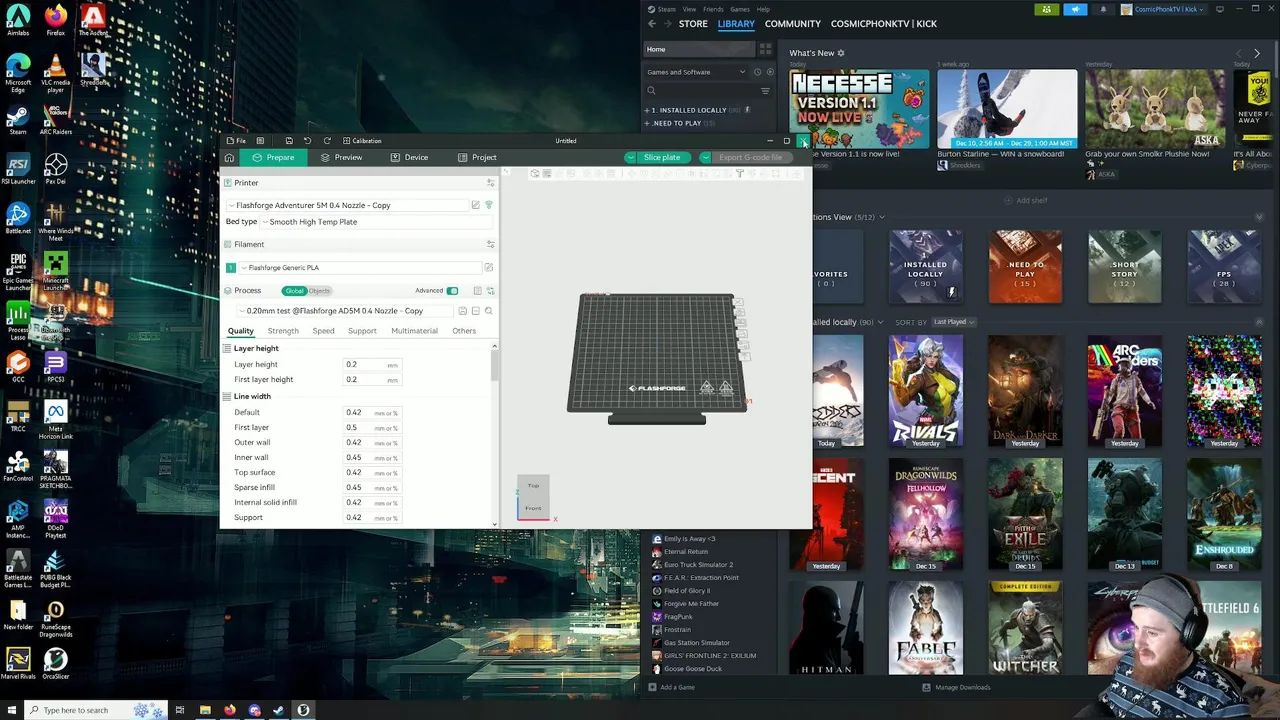Switch to the Preview tab
The height and width of the screenshot is (720, 1280).
click(x=342, y=157)
